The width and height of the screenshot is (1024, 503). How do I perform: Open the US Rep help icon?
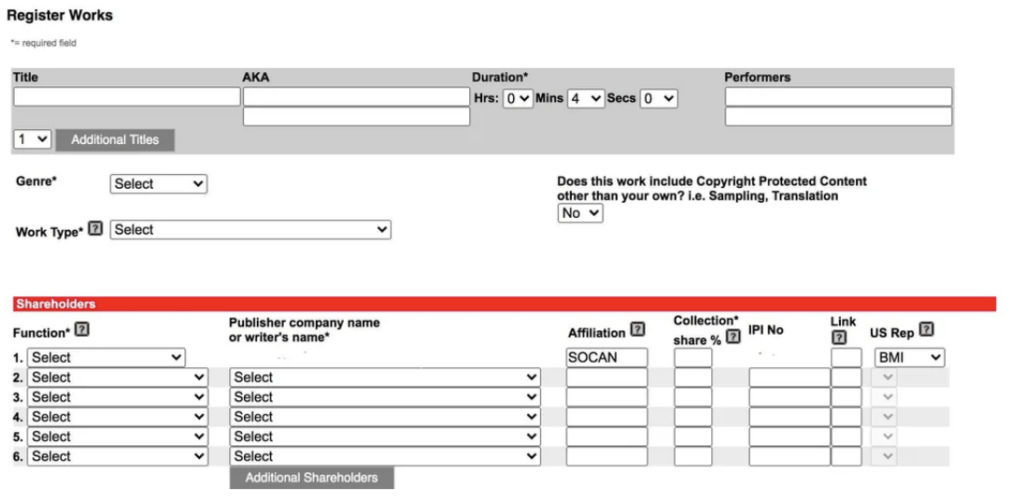[x=927, y=330]
